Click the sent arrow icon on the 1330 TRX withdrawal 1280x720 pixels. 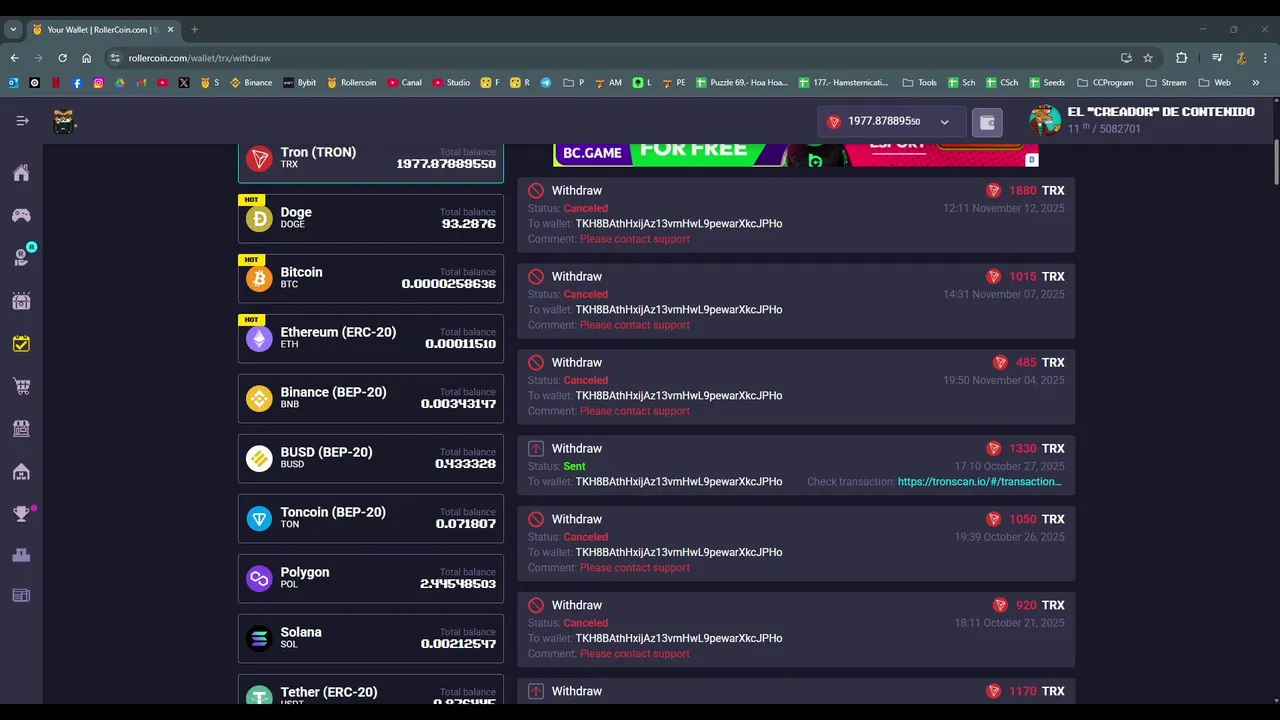[x=536, y=448]
